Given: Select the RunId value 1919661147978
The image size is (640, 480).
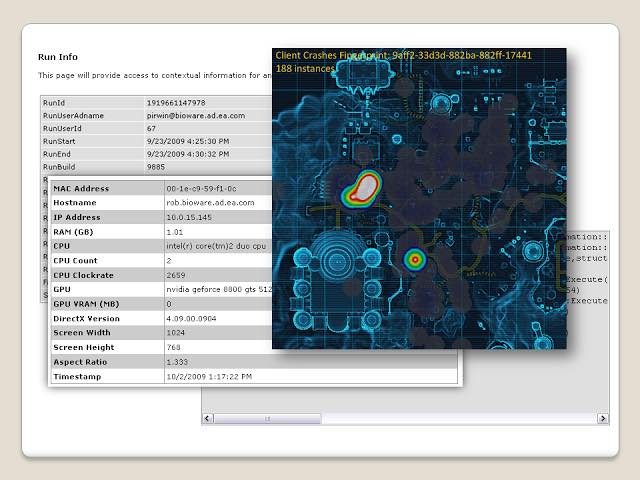Looking at the screenshot, I should (x=176, y=102).
